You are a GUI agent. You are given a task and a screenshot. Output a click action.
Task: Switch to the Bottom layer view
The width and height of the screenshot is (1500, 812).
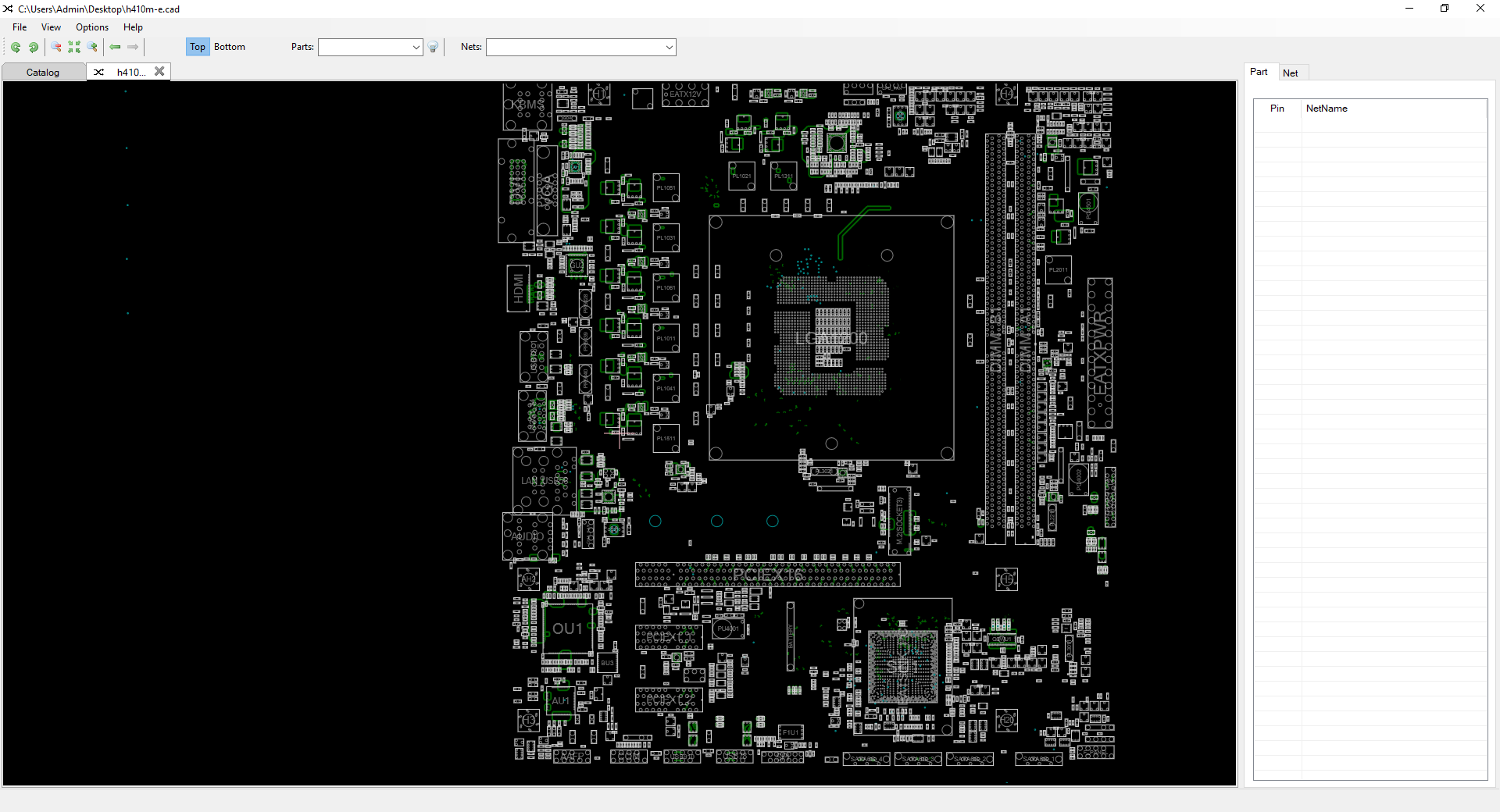pyautogui.click(x=230, y=47)
